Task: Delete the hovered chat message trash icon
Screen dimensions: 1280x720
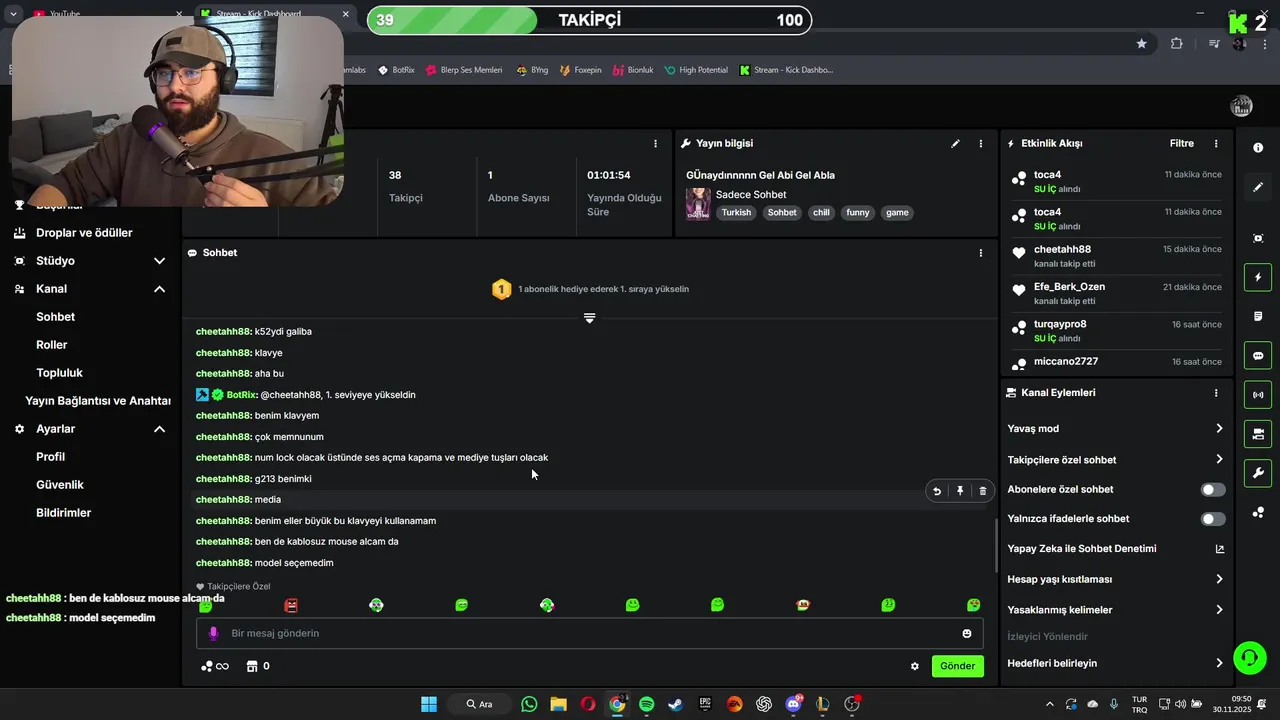Action: 982,491
